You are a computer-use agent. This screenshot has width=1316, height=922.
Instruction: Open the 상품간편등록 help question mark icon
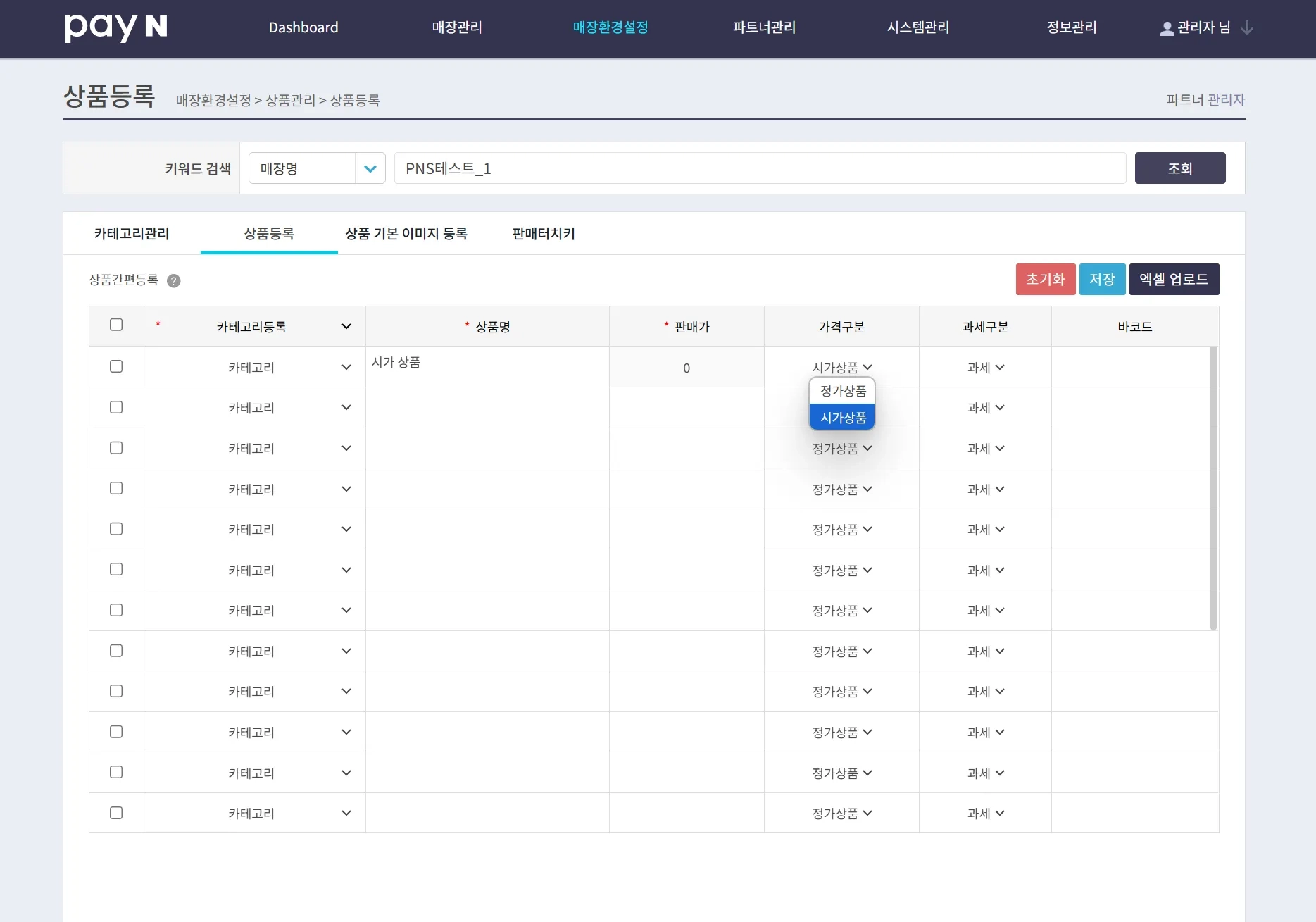click(x=174, y=281)
